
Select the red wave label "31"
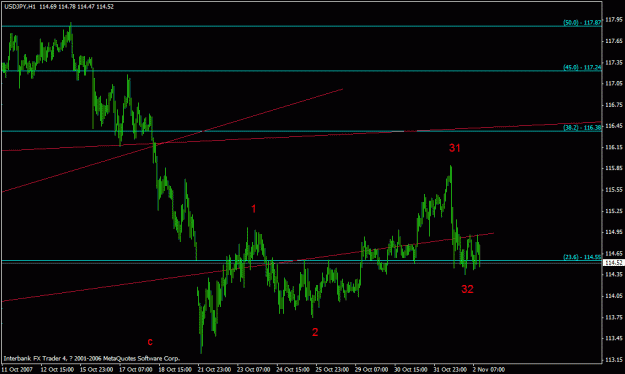click(455, 148)
